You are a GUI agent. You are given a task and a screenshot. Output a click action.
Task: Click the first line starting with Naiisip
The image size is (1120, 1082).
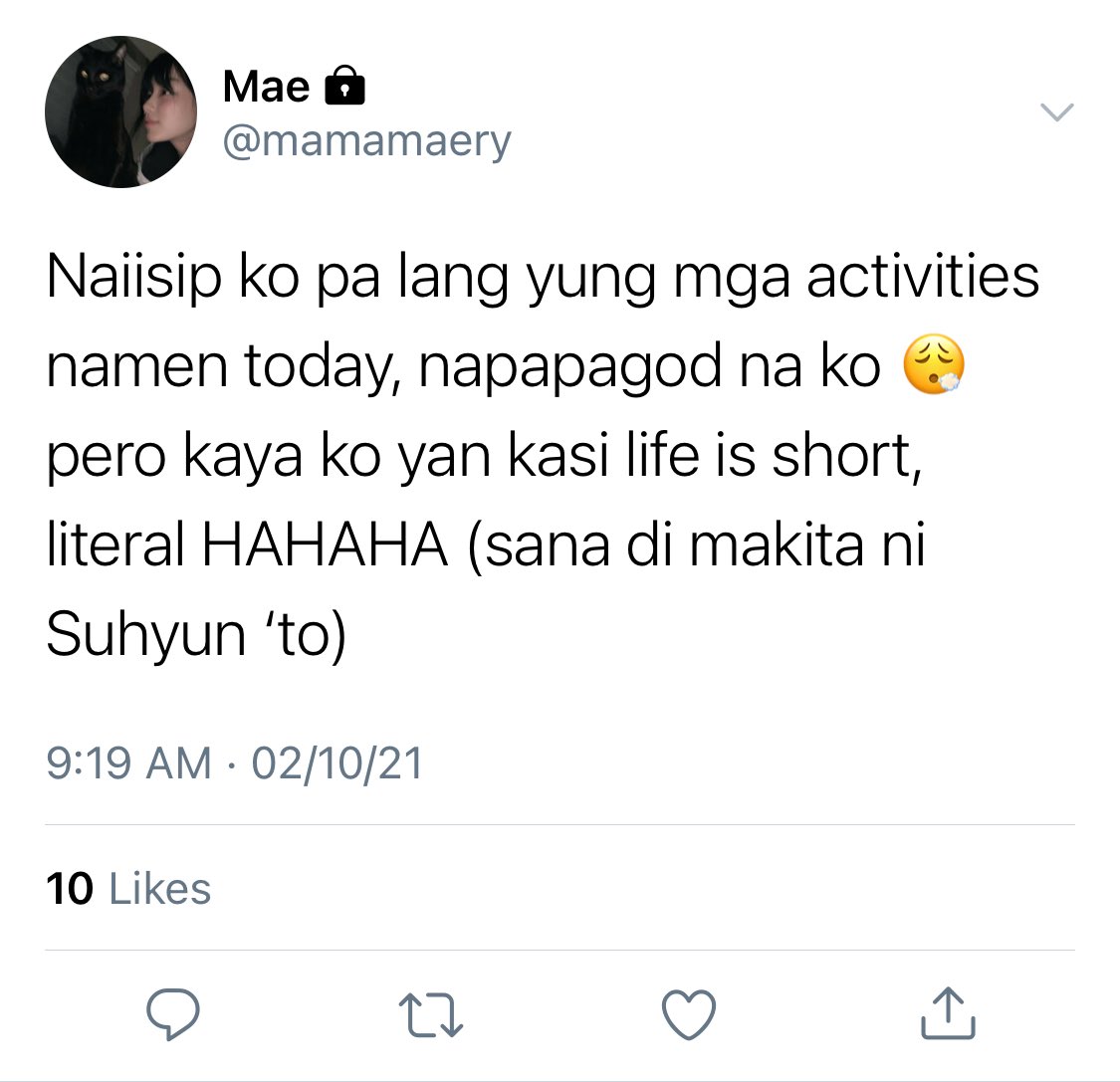543,278
